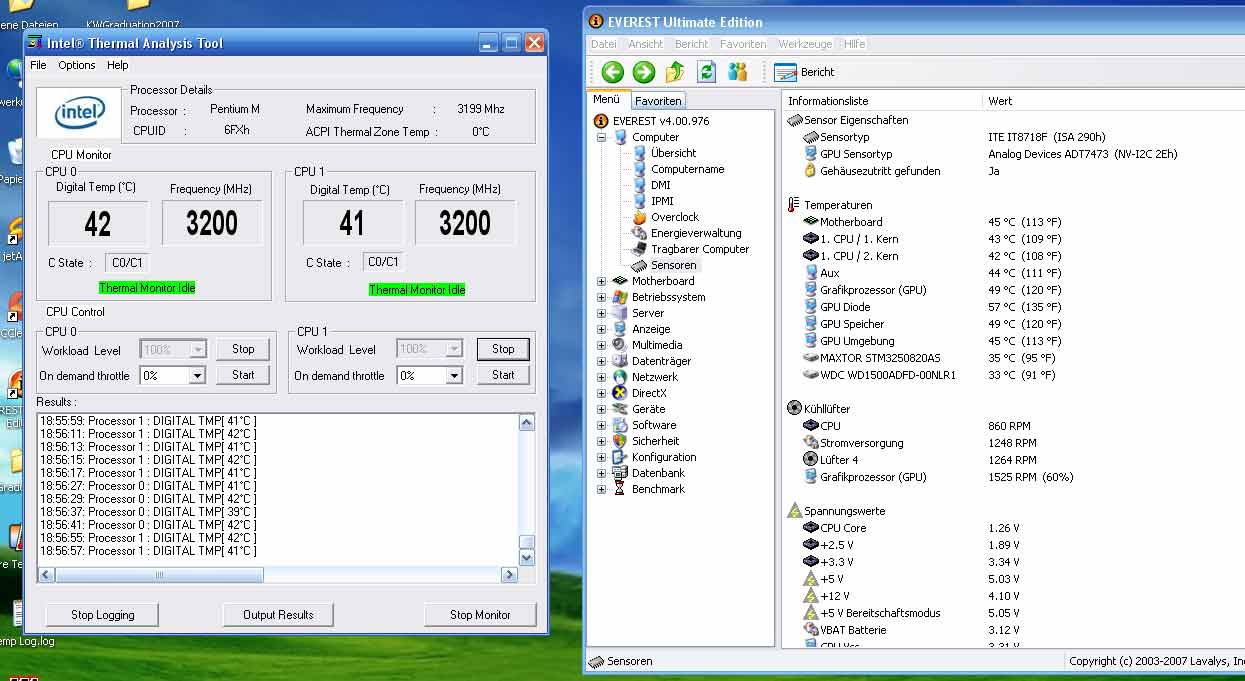Click the DirectX icon in the tree
The image size is (1245, 681).
coord(621,393)
